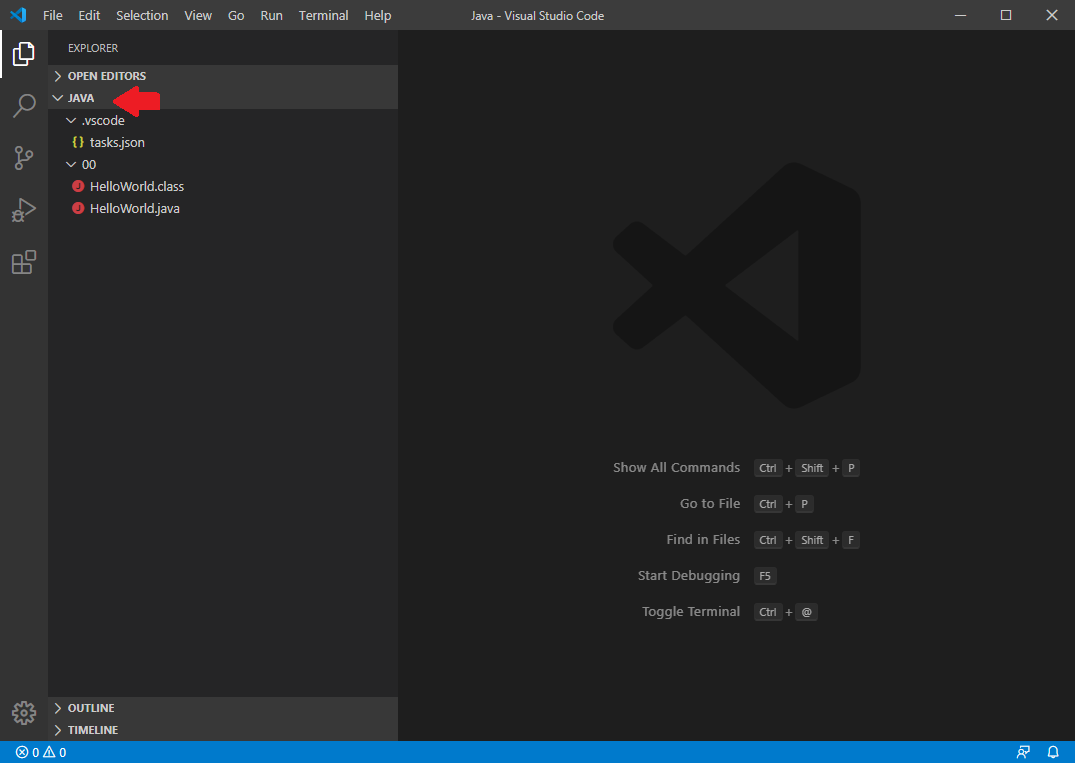Open the Run menu
1075x763 pixels.
pos(271,15)
